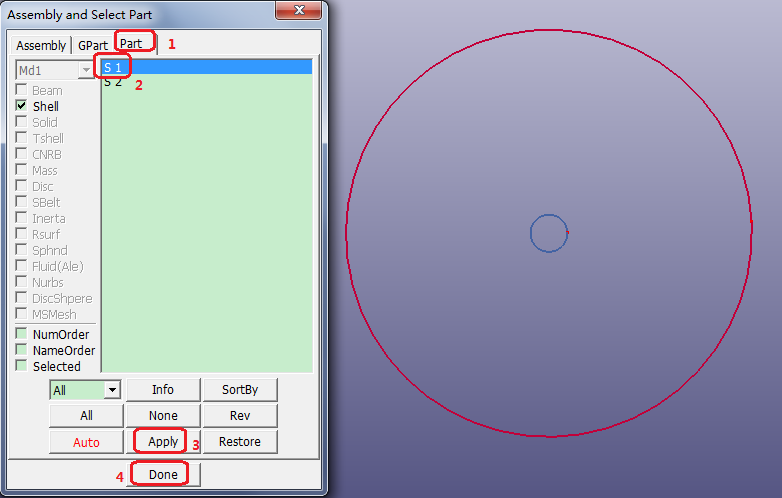782x498 pixels.
Task: Open the Part tab
Action: 131,44
